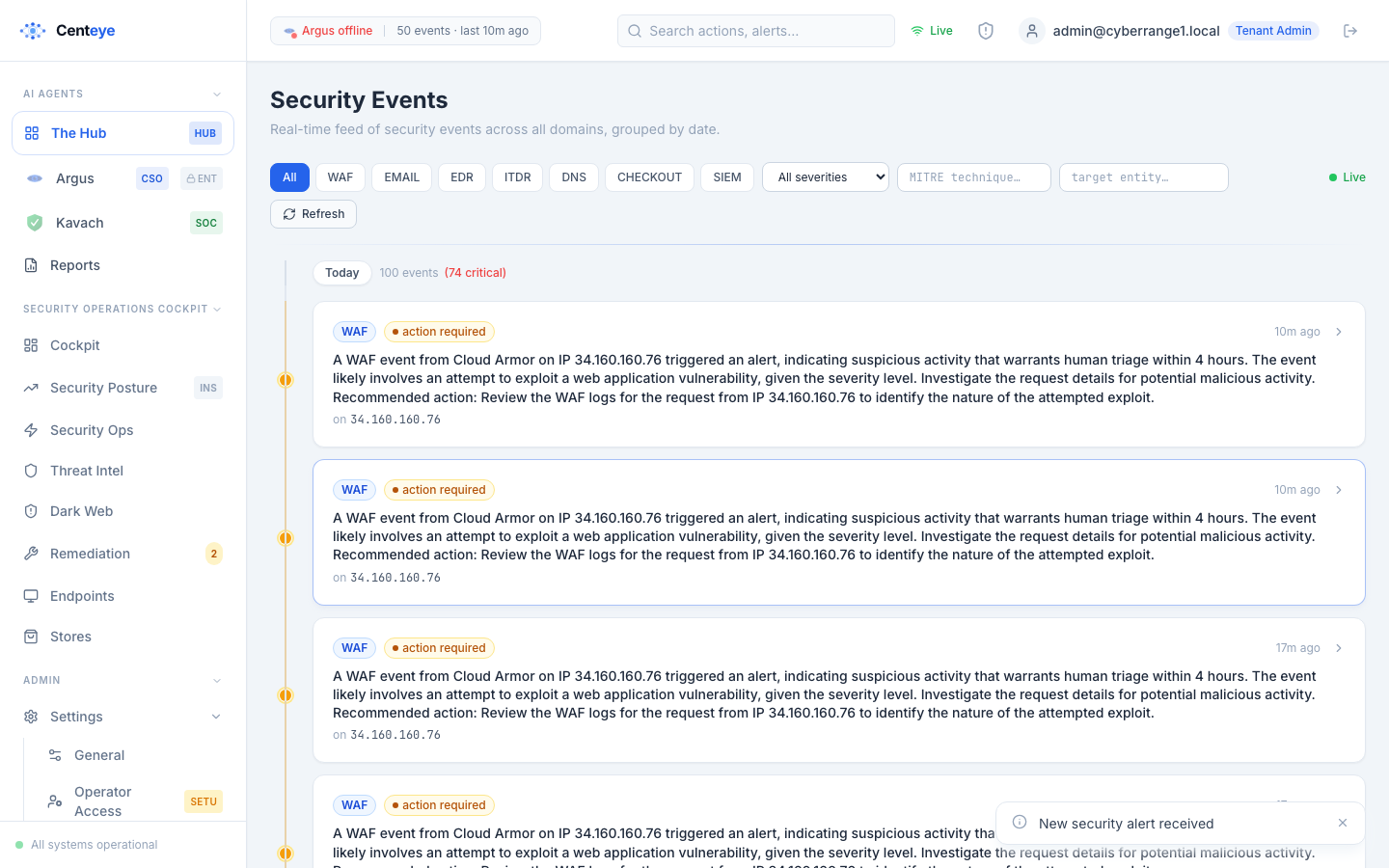Click the search actions input field
1389x868 pixels.
pyautogui.click(x=756, y=31)
